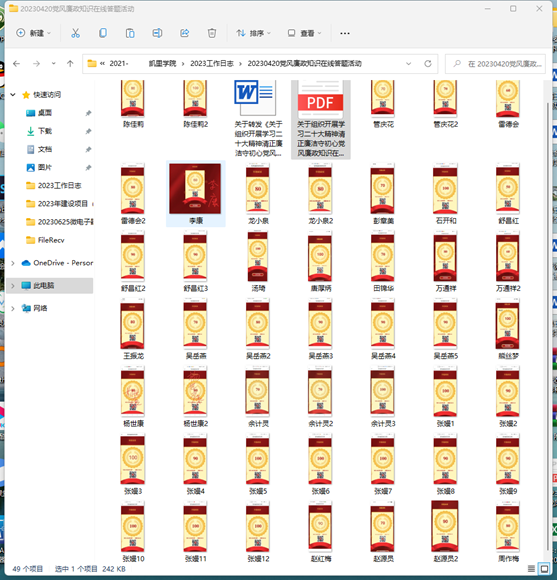
Task: Open the 排序 sort dropdown
Action: 254,33
